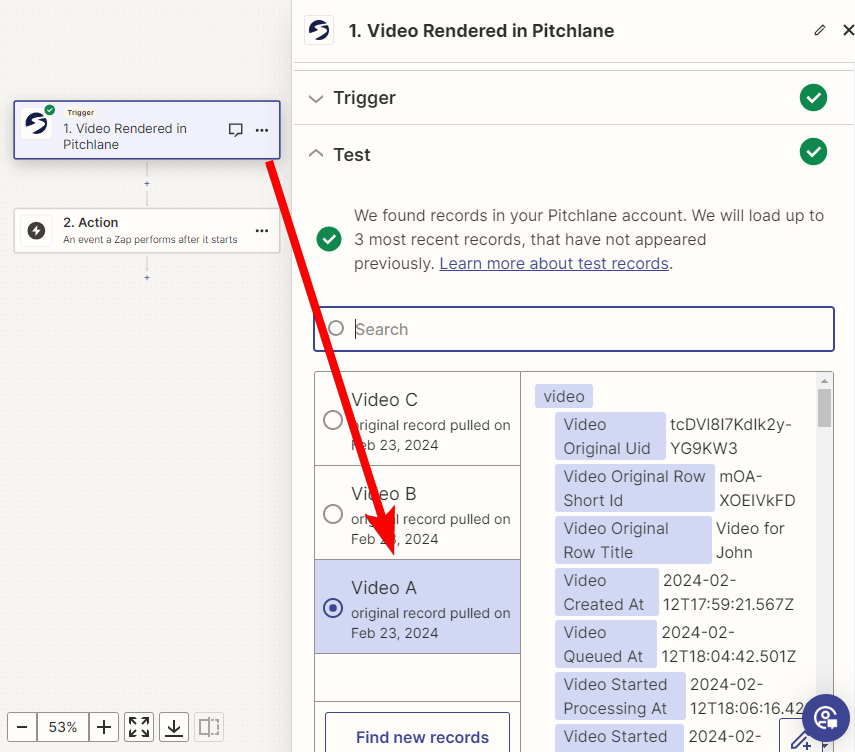Click the Video Original Row Title label

coord(633,540)
